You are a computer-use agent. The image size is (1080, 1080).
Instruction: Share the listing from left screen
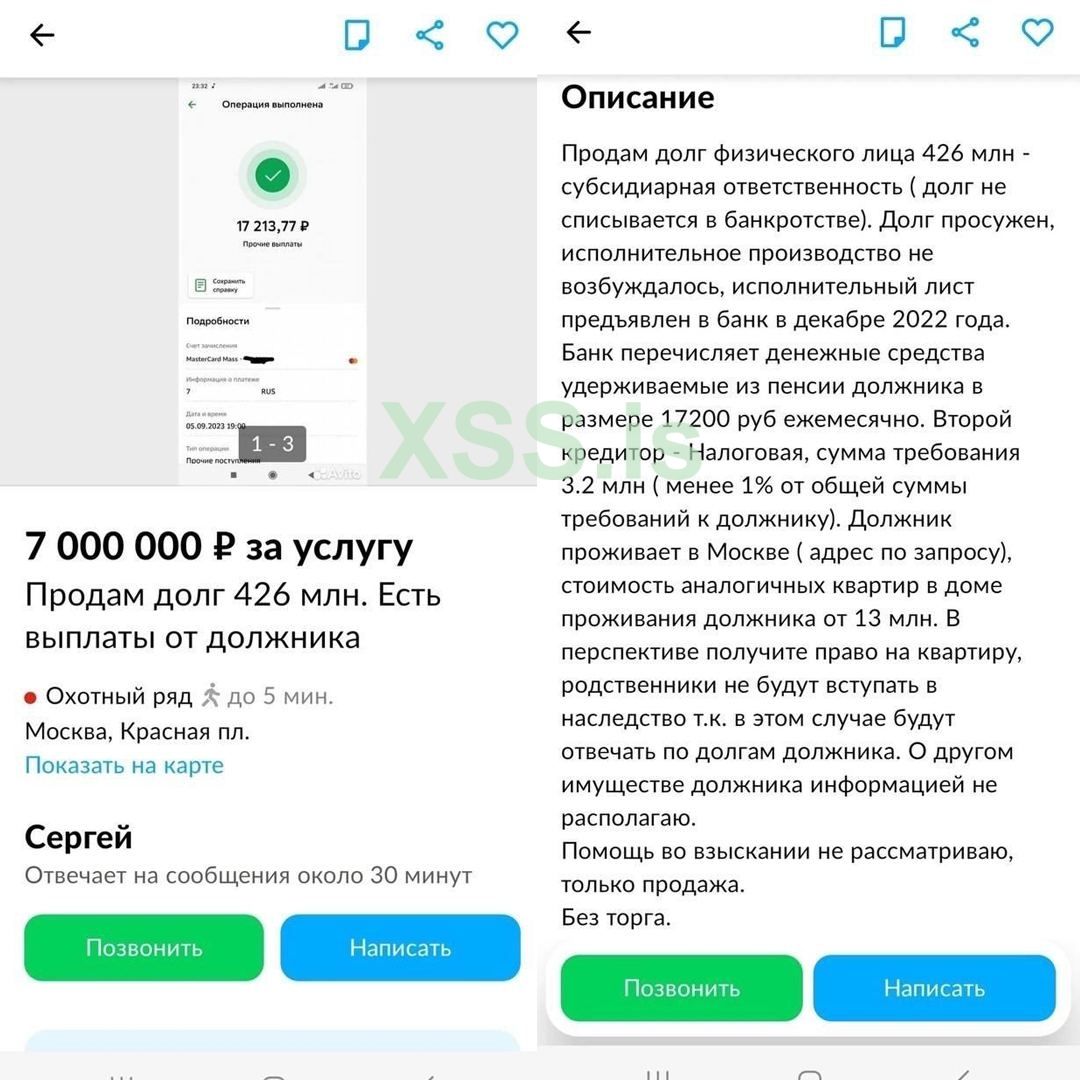(x=430, y=34)
